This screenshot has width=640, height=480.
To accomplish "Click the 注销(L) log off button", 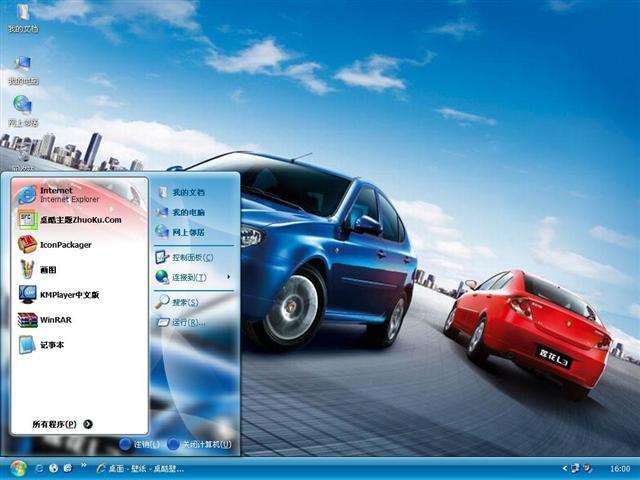I will pos(140,444).
